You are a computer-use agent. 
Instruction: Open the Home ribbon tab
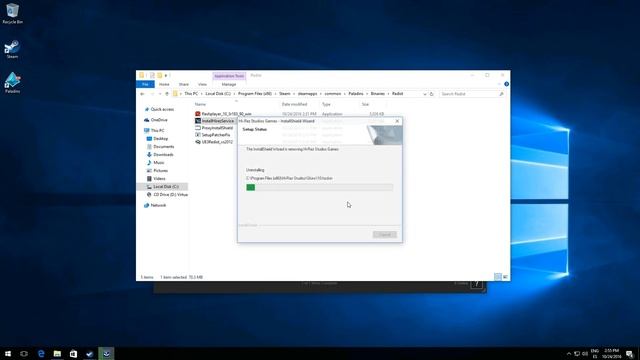164,84
